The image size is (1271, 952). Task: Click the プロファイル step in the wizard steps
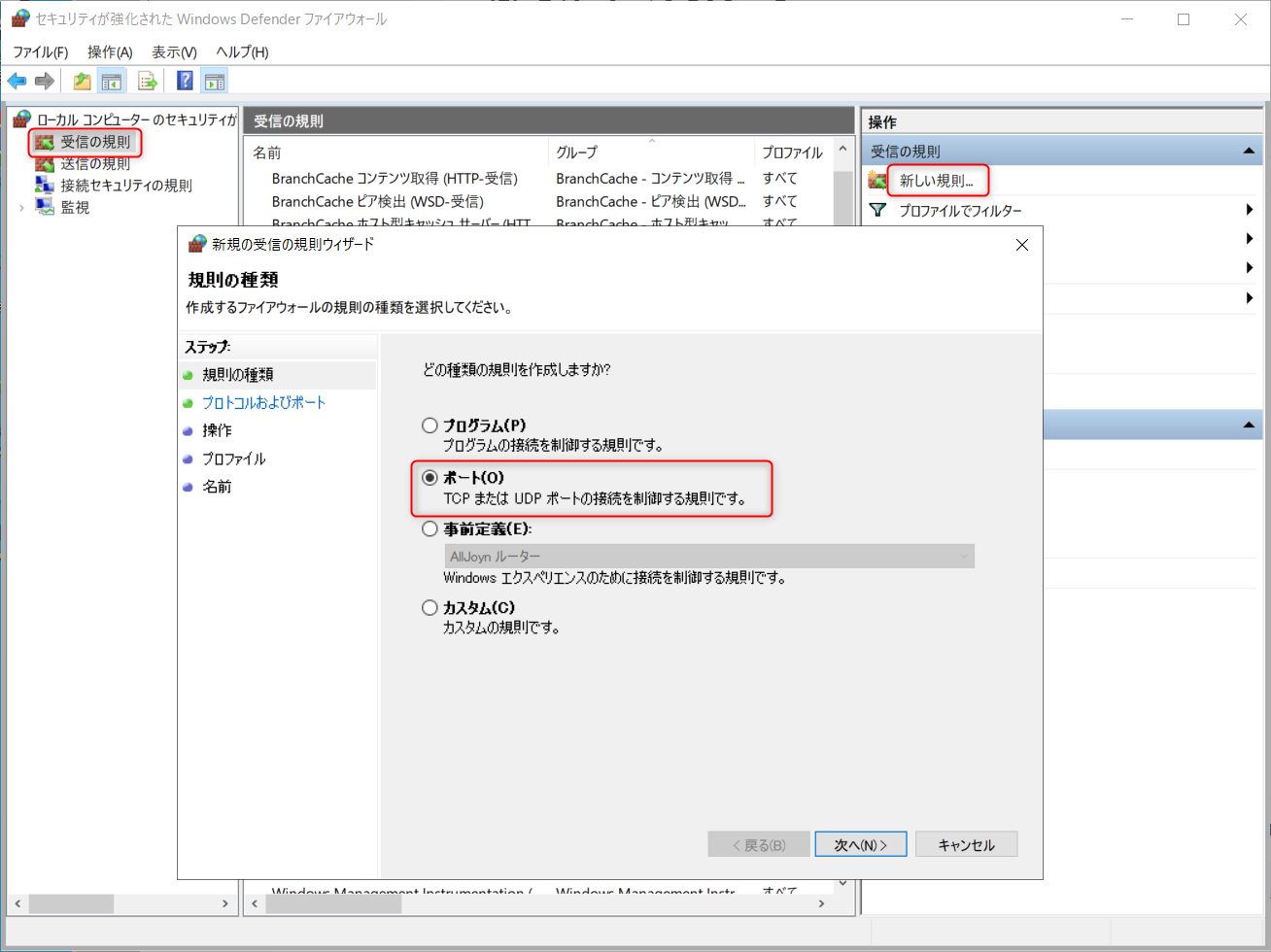[233, 459]
